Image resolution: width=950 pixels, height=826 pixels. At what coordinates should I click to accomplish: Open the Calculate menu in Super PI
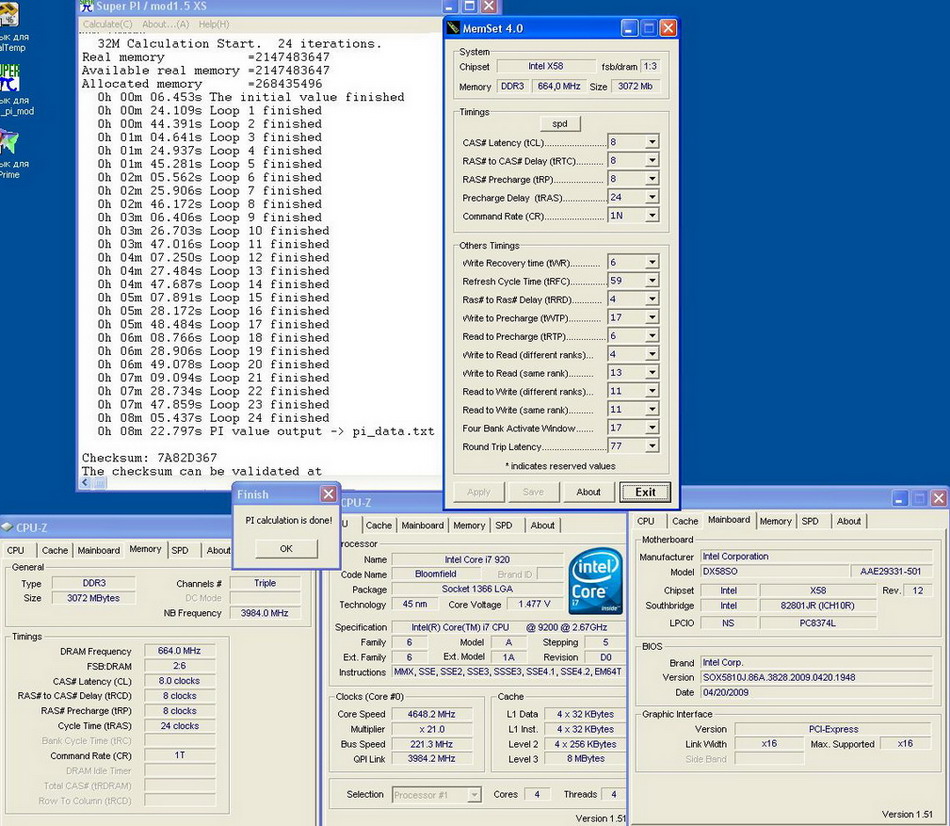click(107, 24)
